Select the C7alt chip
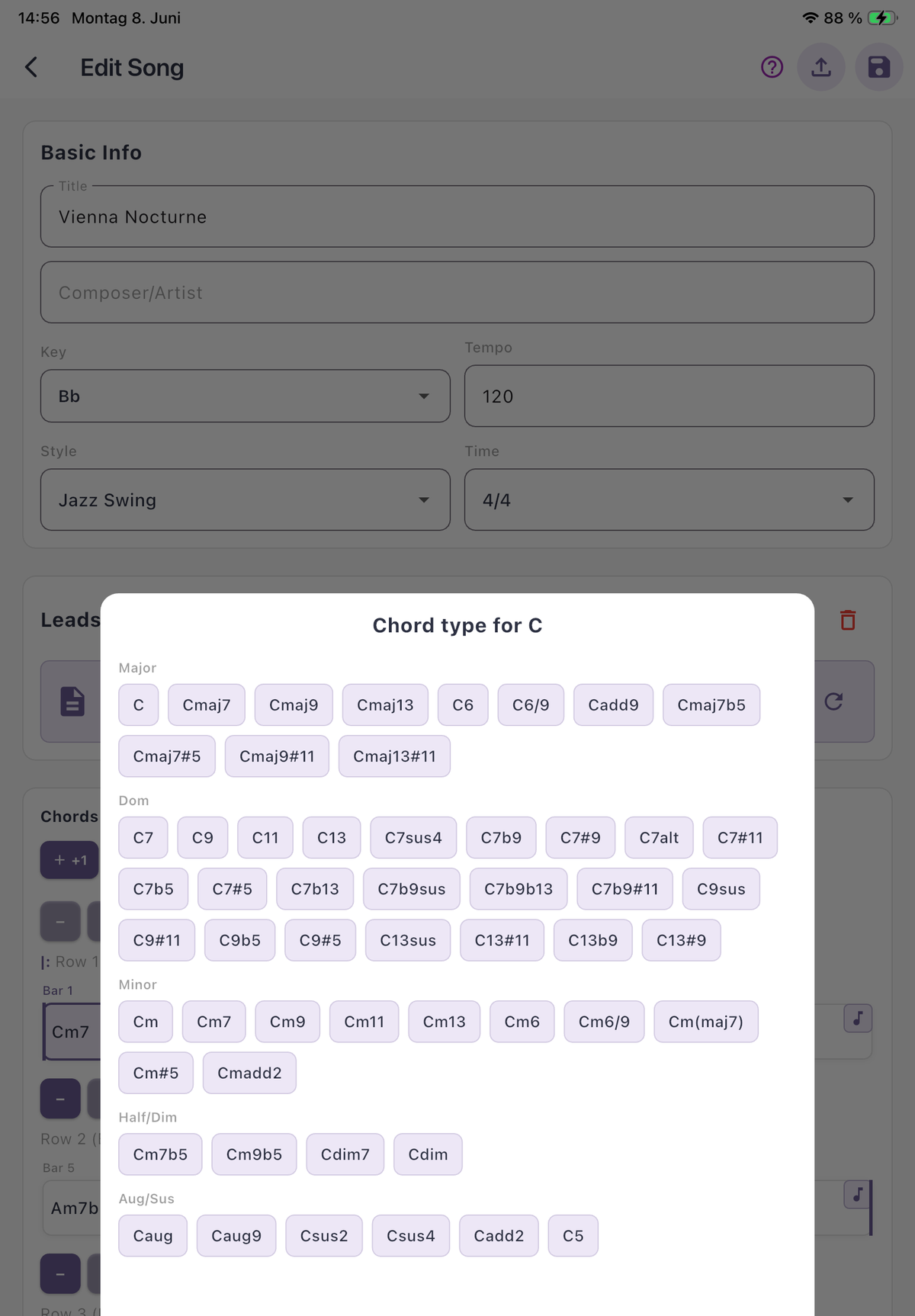This screenshot has width=915, height=1316. 659,837
